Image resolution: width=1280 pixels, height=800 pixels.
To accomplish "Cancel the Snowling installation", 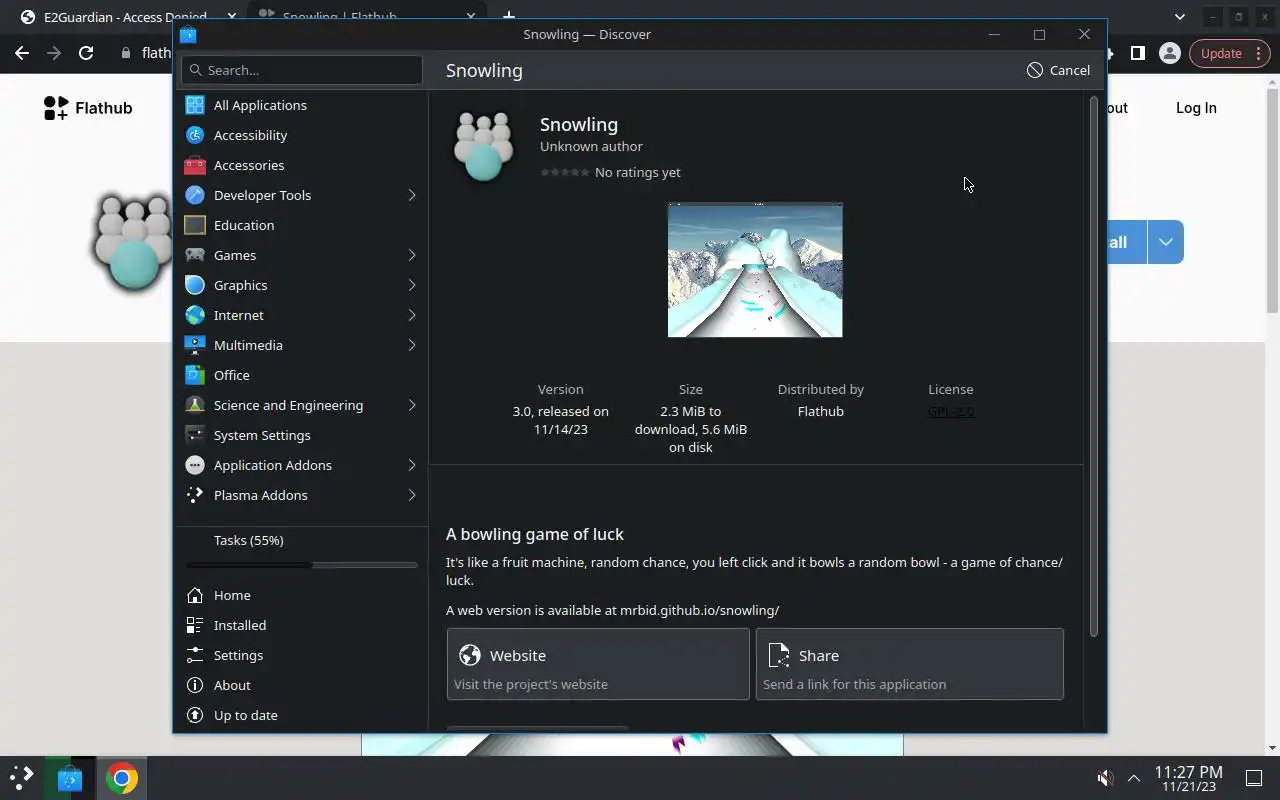I will [1058, 70].
